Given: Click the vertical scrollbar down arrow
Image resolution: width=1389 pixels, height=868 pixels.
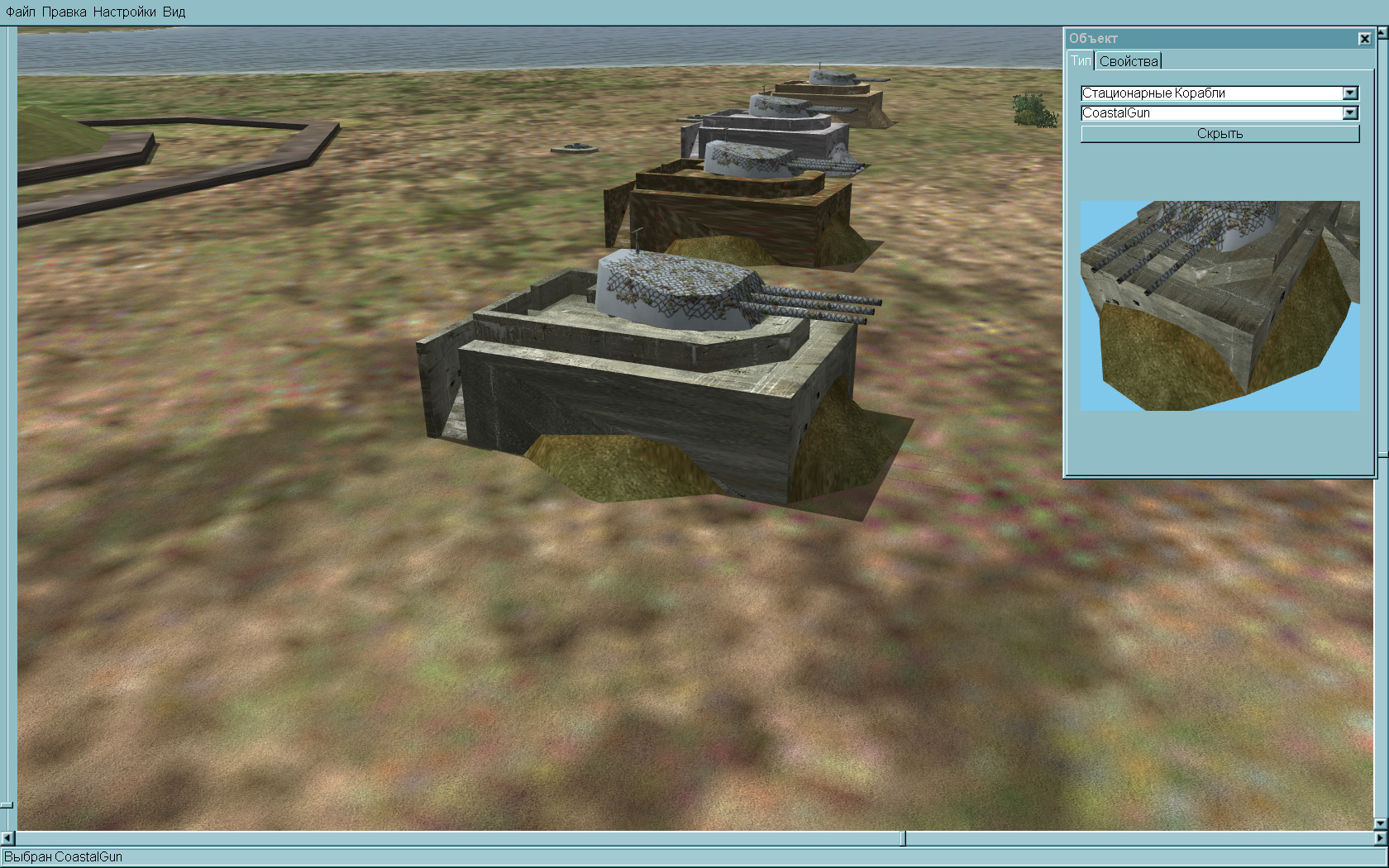Looking at the screenshot, I should pyautogui.click(x=1380, y=823).
